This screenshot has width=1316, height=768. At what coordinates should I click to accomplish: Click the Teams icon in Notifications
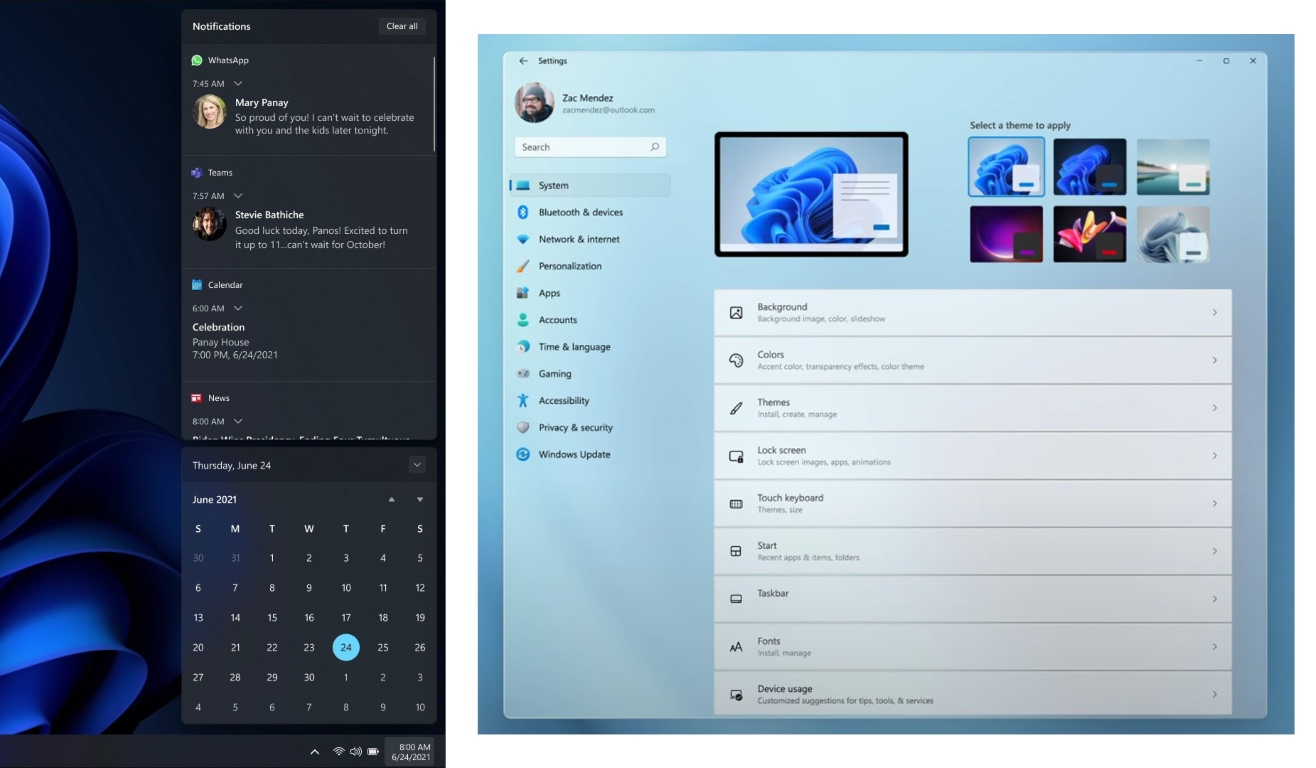click(197, 173)
